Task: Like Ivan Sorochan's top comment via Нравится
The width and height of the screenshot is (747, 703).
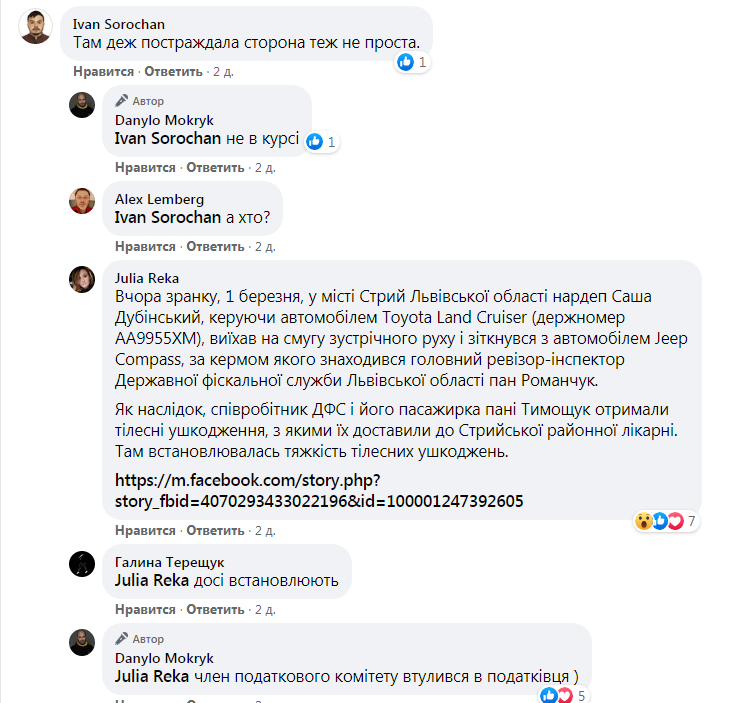Action: click(x=103, y=73)
